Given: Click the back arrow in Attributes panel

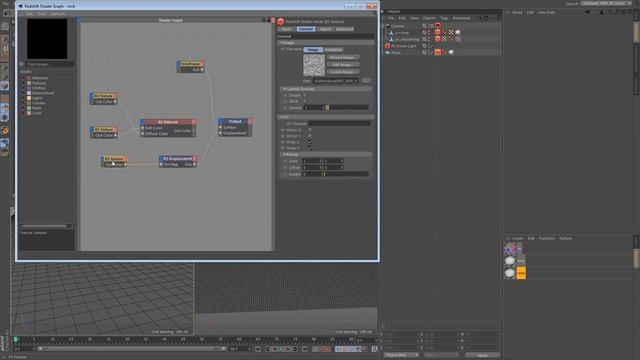Looking at the screenshot, I should point(587,12).
